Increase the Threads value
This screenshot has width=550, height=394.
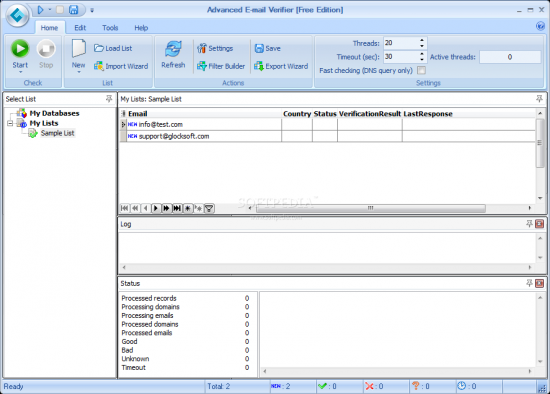[422, 40]
